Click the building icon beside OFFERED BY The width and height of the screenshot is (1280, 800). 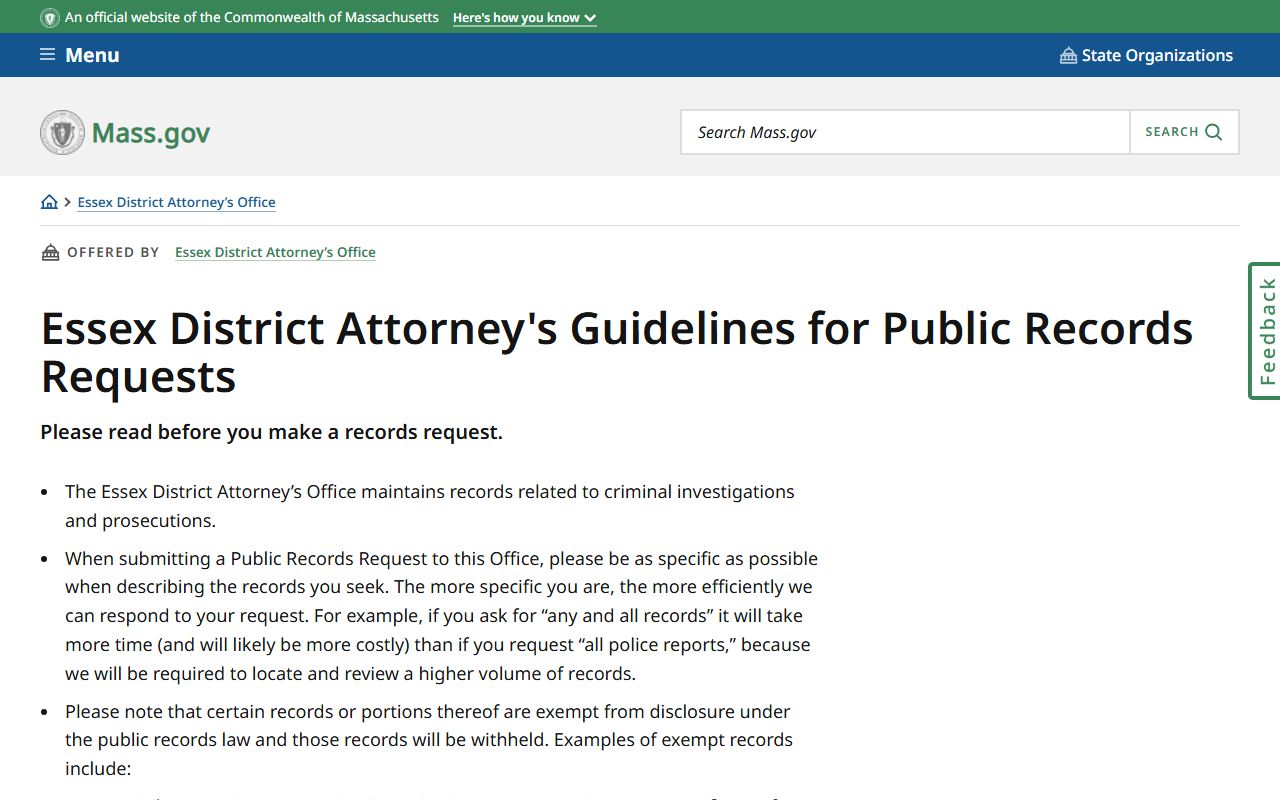(x=50, y=252)
